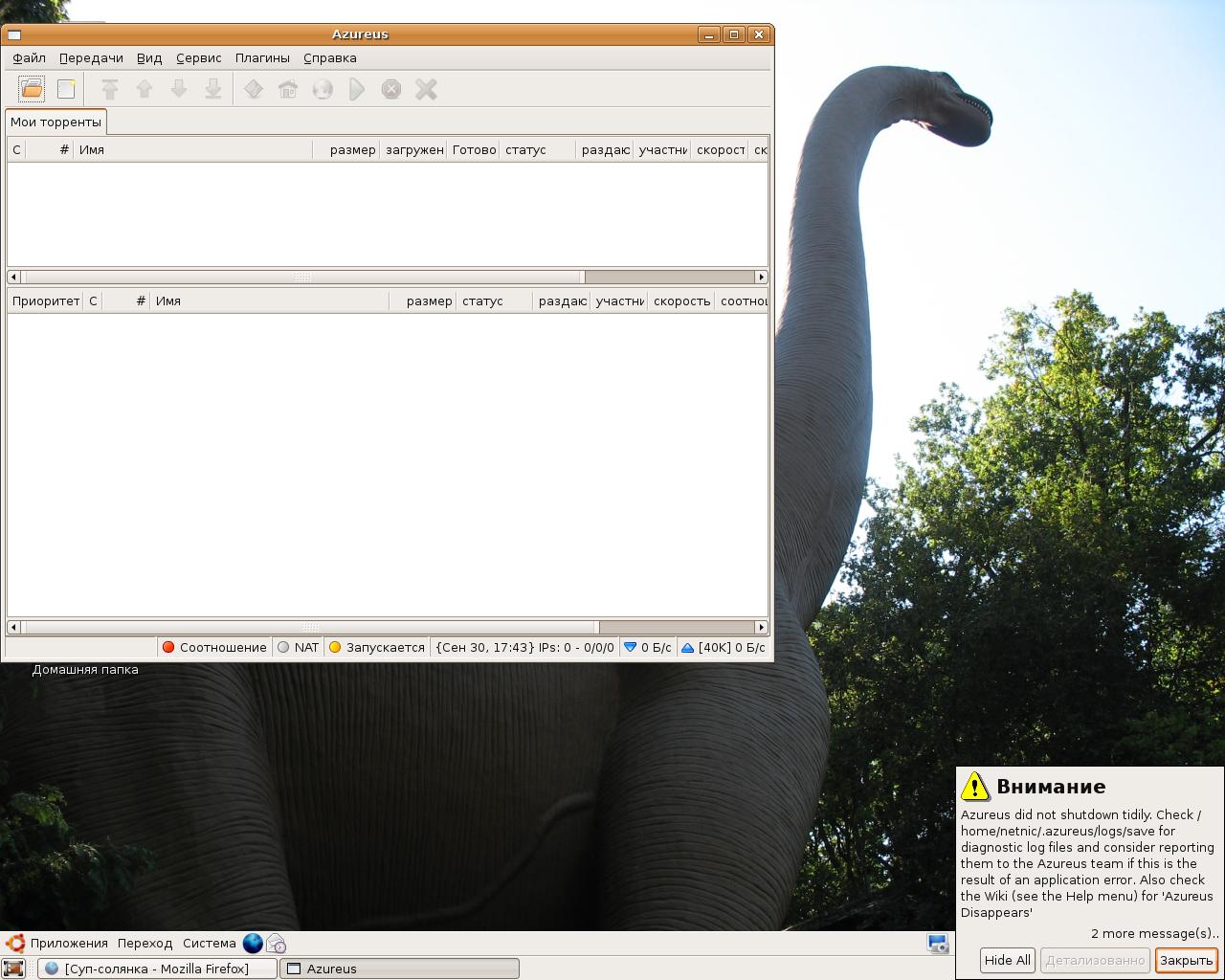Open the Файл menu
This screenshot has width=1225, height=980.
30,57
